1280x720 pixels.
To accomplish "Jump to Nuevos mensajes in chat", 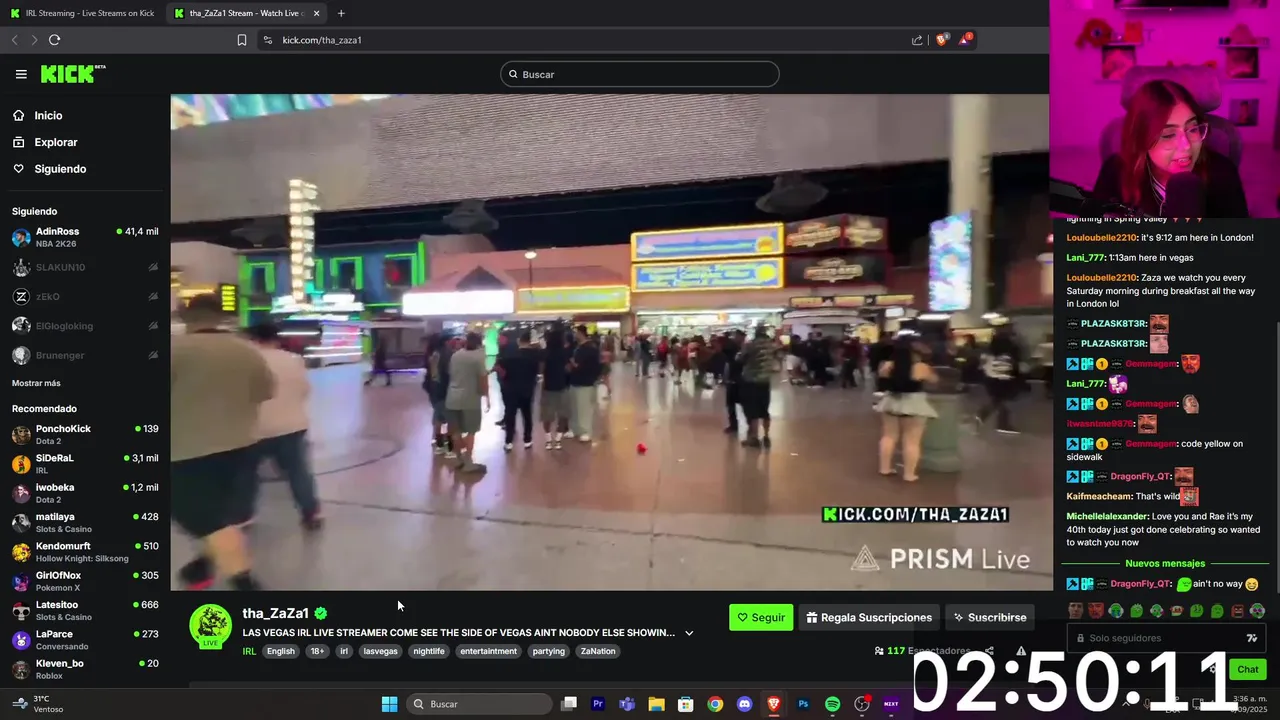I will (1165, 563).
